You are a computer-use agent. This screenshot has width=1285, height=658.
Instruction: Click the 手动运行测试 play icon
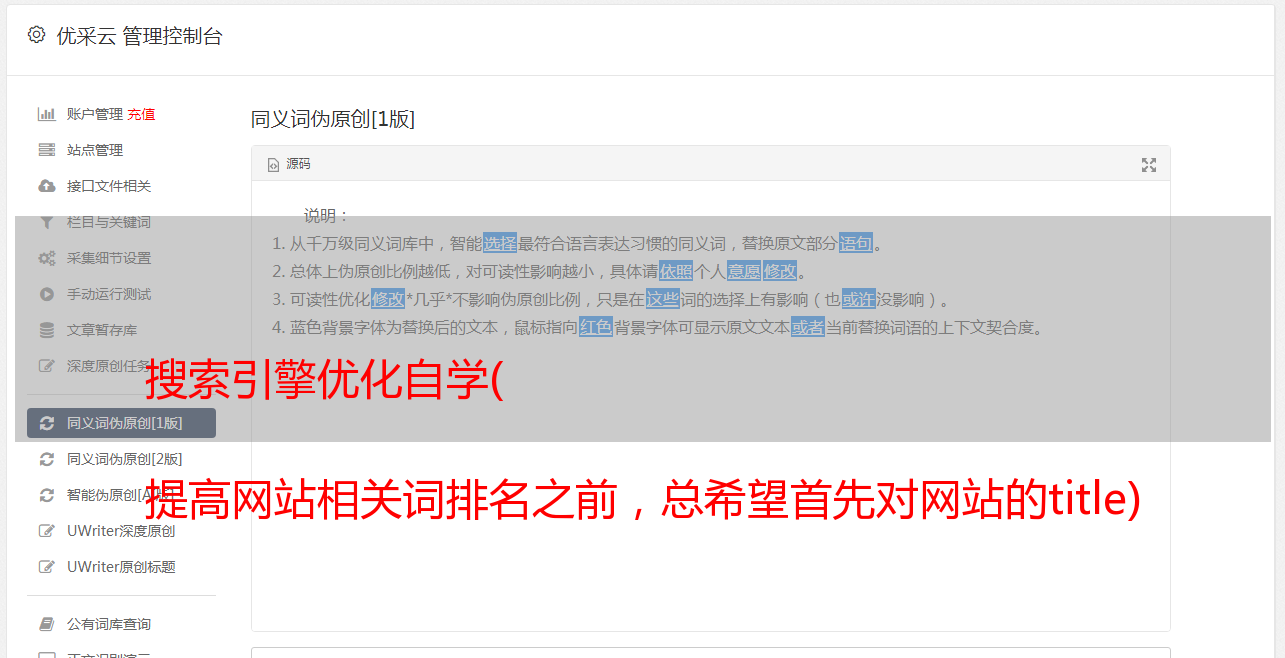(46, 294)
